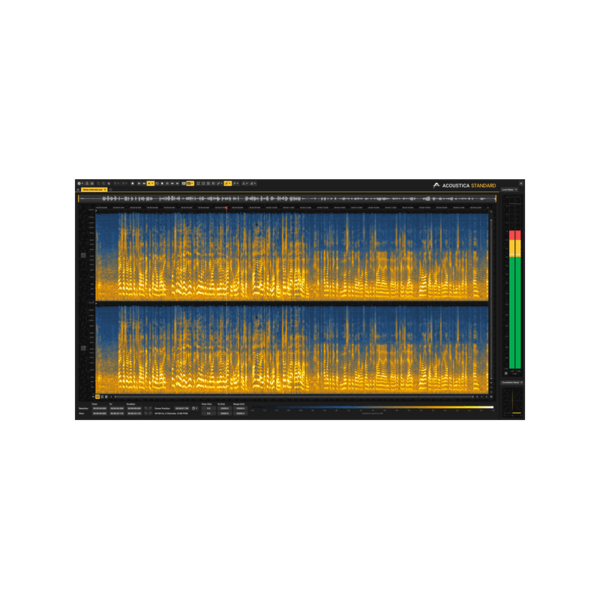The height and width of the screenshot is (600, 600).
Task: Click the Save file toolbar icon
Action: 92,184
